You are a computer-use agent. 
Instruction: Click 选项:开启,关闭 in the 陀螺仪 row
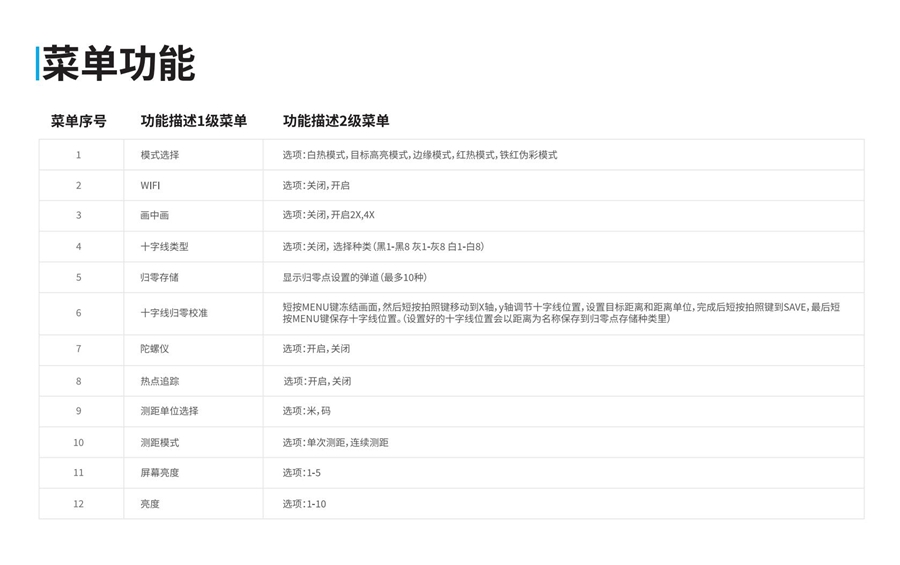coord(316,349)
